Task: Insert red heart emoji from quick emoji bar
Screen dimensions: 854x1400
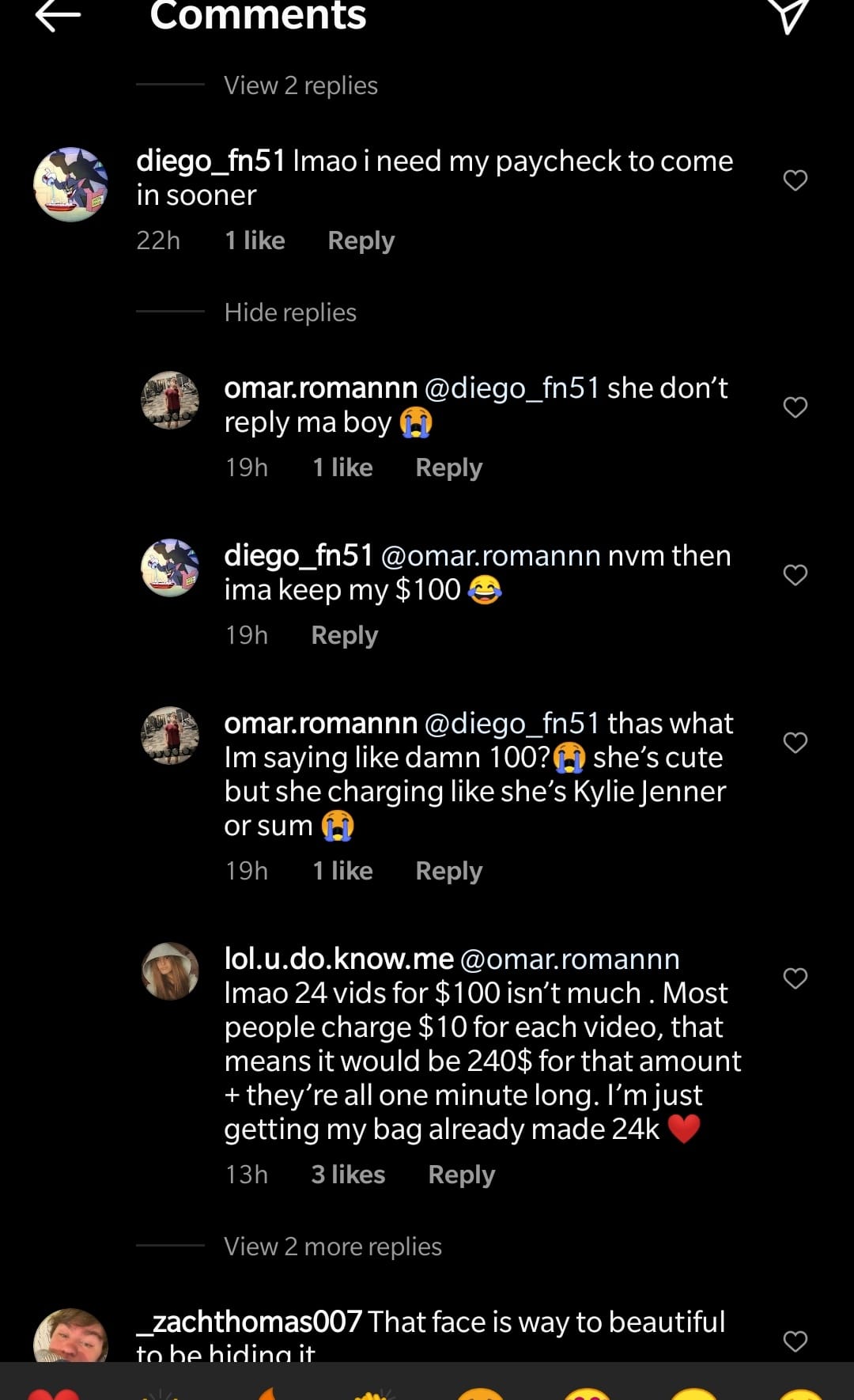Action: pyautogui.click(x=54, y=1394)
